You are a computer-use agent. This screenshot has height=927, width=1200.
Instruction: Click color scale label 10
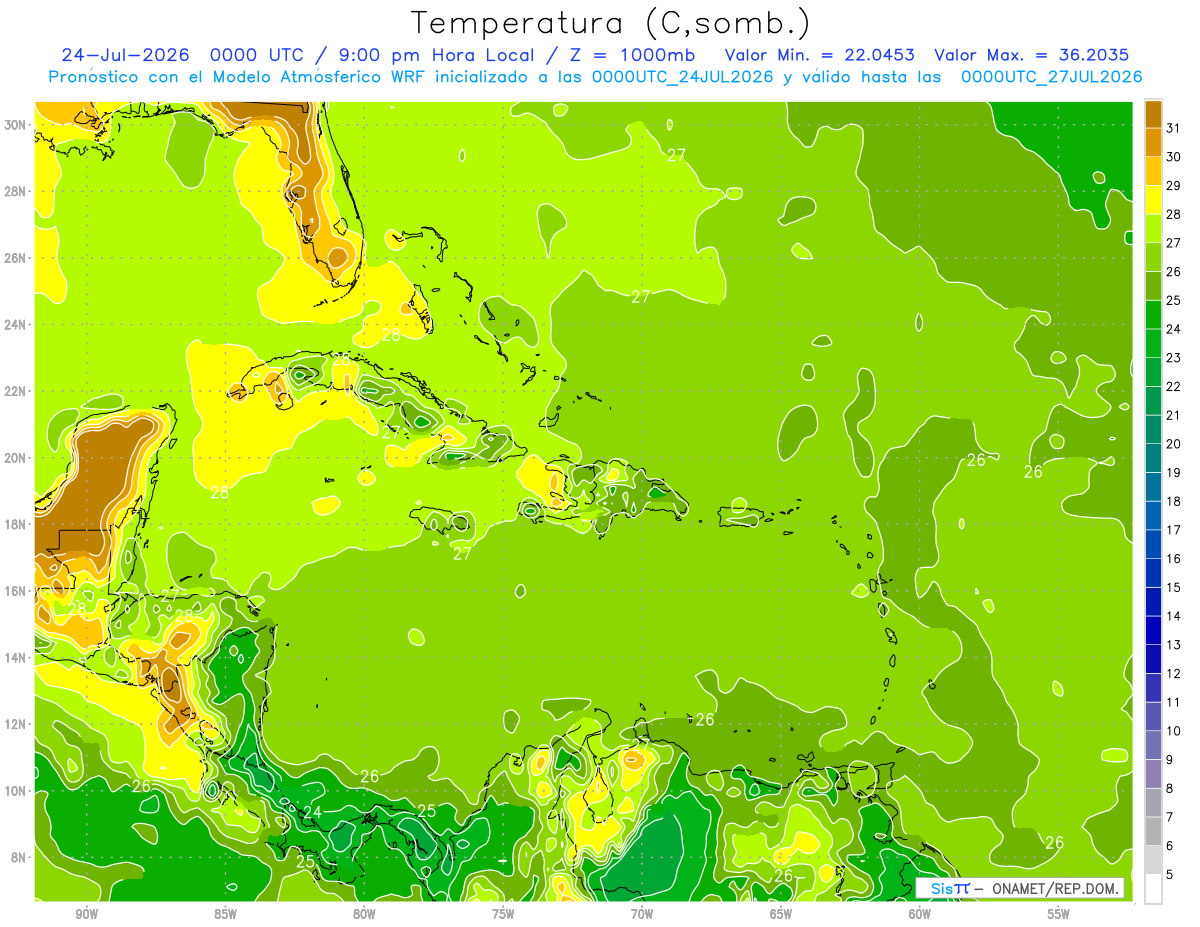(1173, 731)
